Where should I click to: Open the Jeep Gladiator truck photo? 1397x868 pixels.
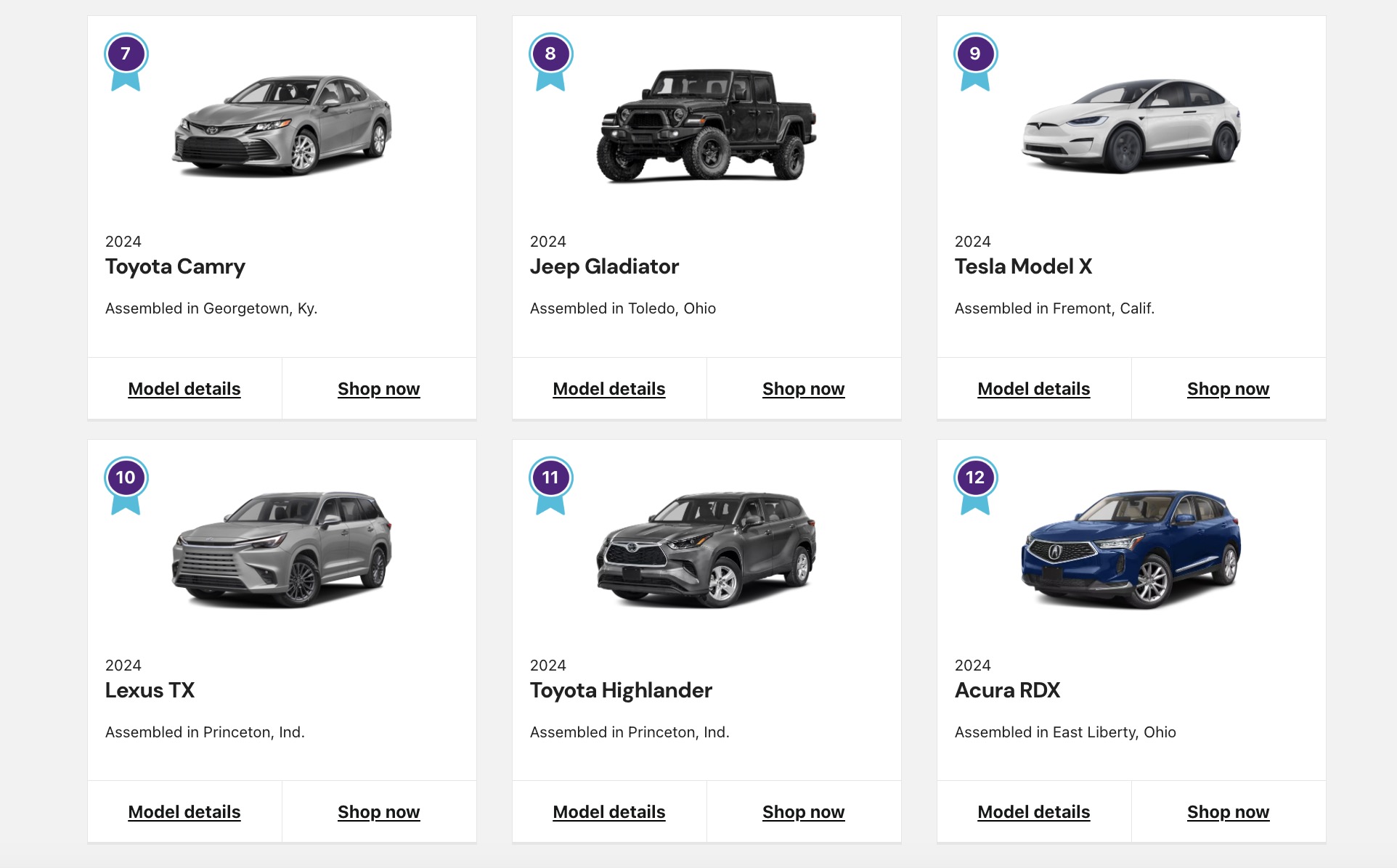point(706,126)
